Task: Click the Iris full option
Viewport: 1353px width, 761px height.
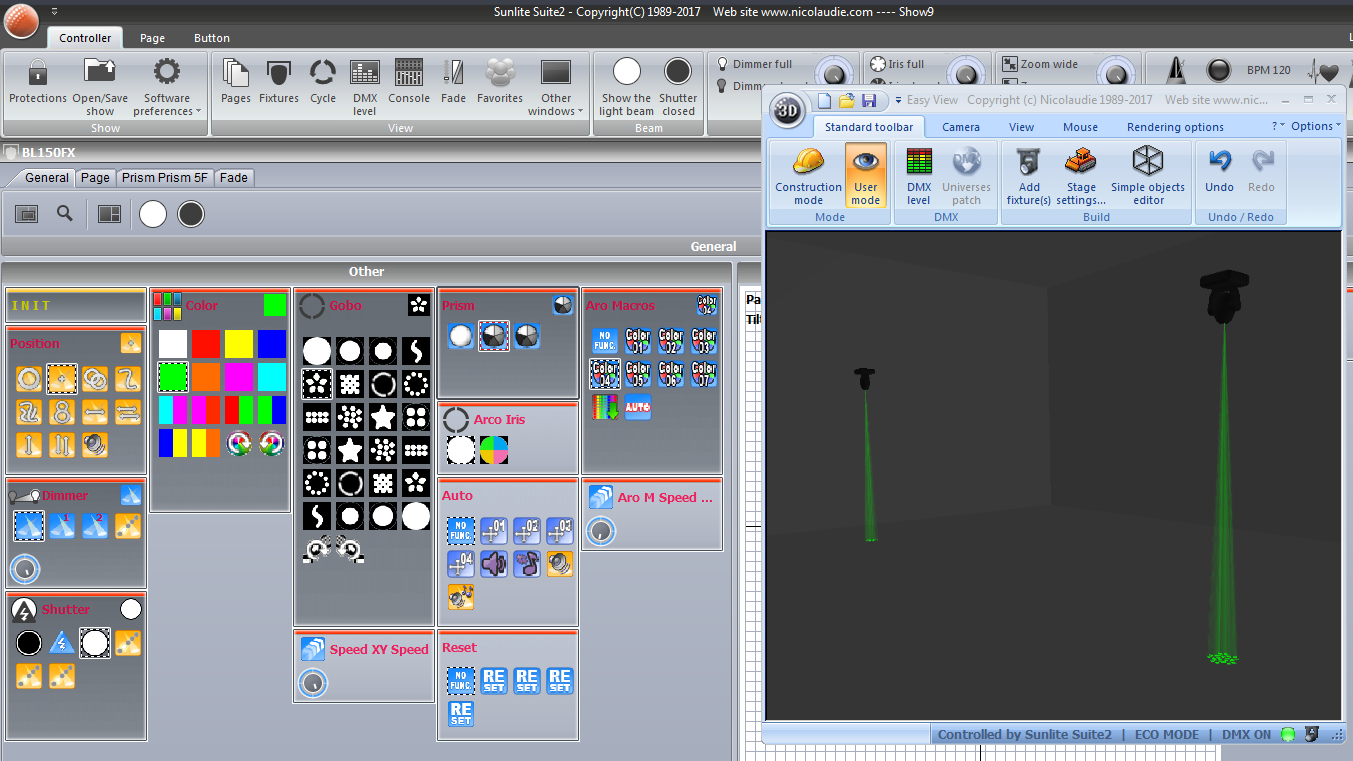Action: coord(897,64)
